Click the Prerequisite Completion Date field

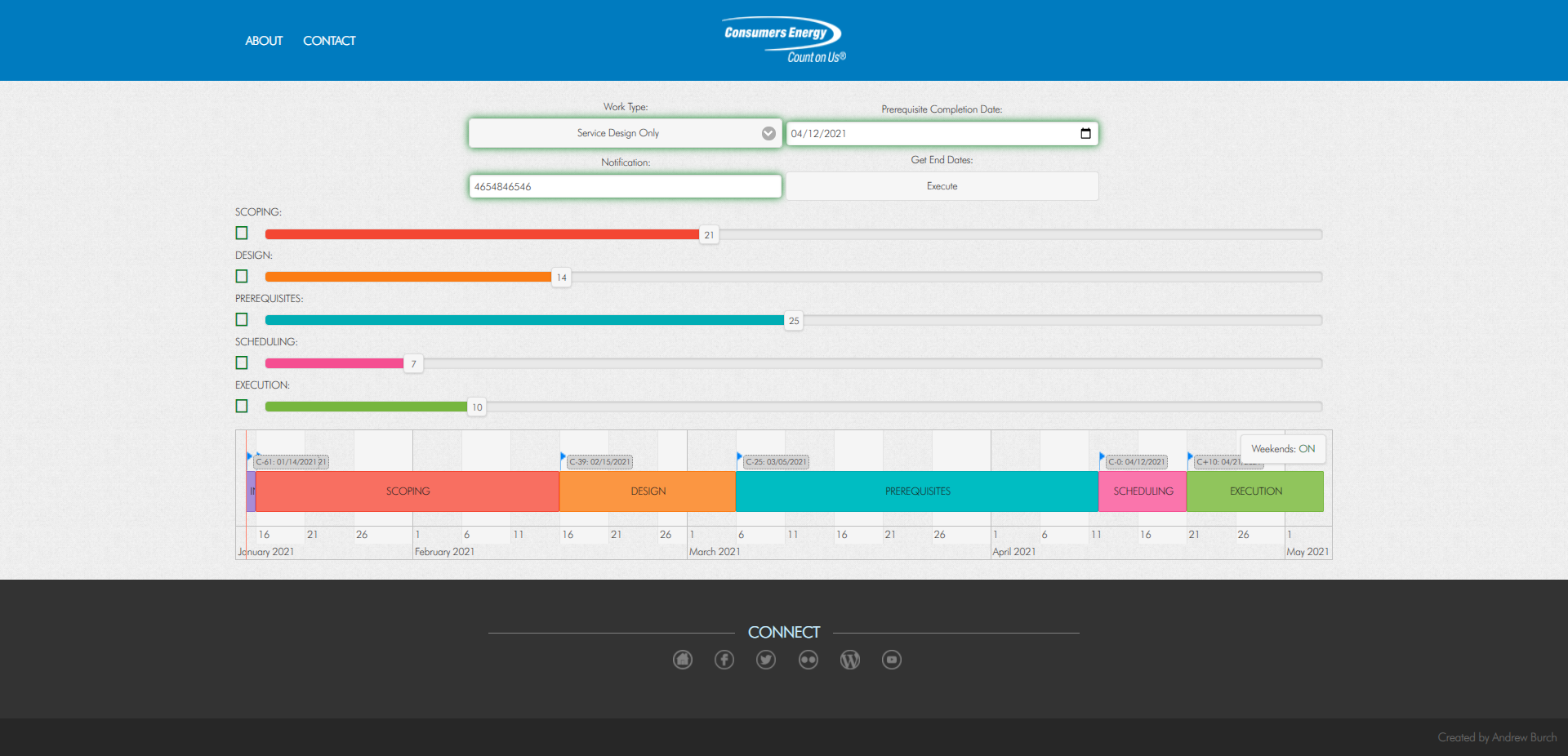coord(942,133)
